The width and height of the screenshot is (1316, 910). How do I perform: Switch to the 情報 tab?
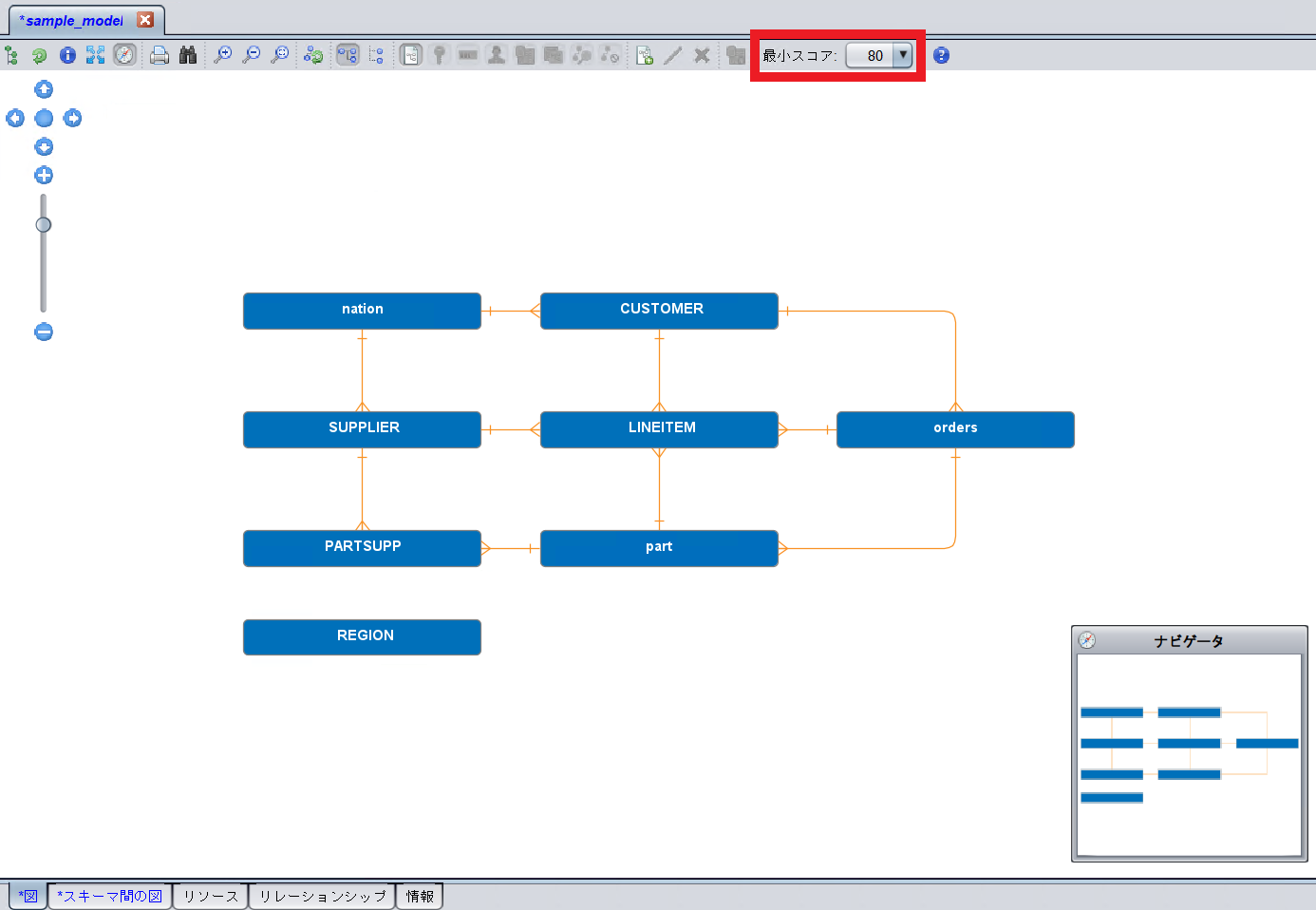pyautogui.click(x=420, y=896)
